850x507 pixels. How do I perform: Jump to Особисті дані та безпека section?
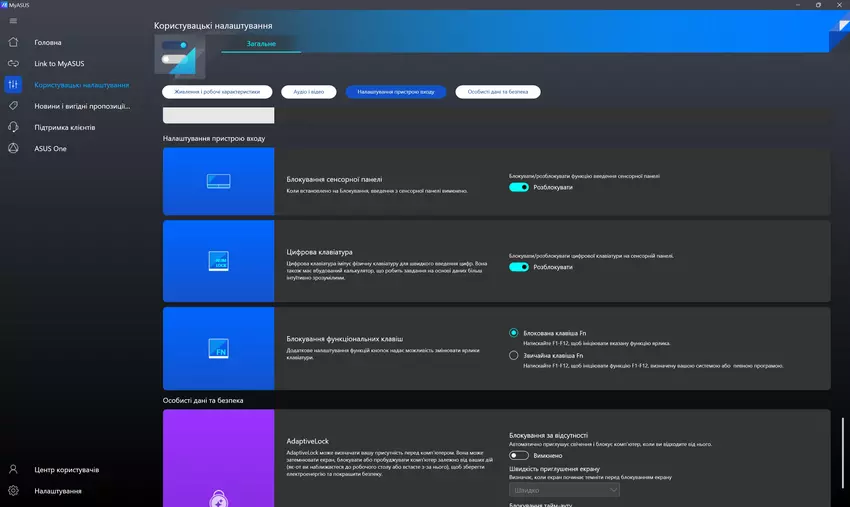498,92
